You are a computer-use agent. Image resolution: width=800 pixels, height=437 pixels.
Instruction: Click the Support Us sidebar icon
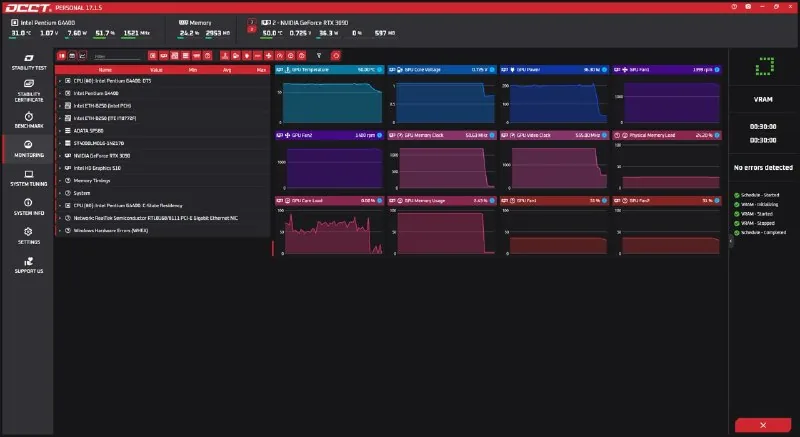[x=29, y=265]
